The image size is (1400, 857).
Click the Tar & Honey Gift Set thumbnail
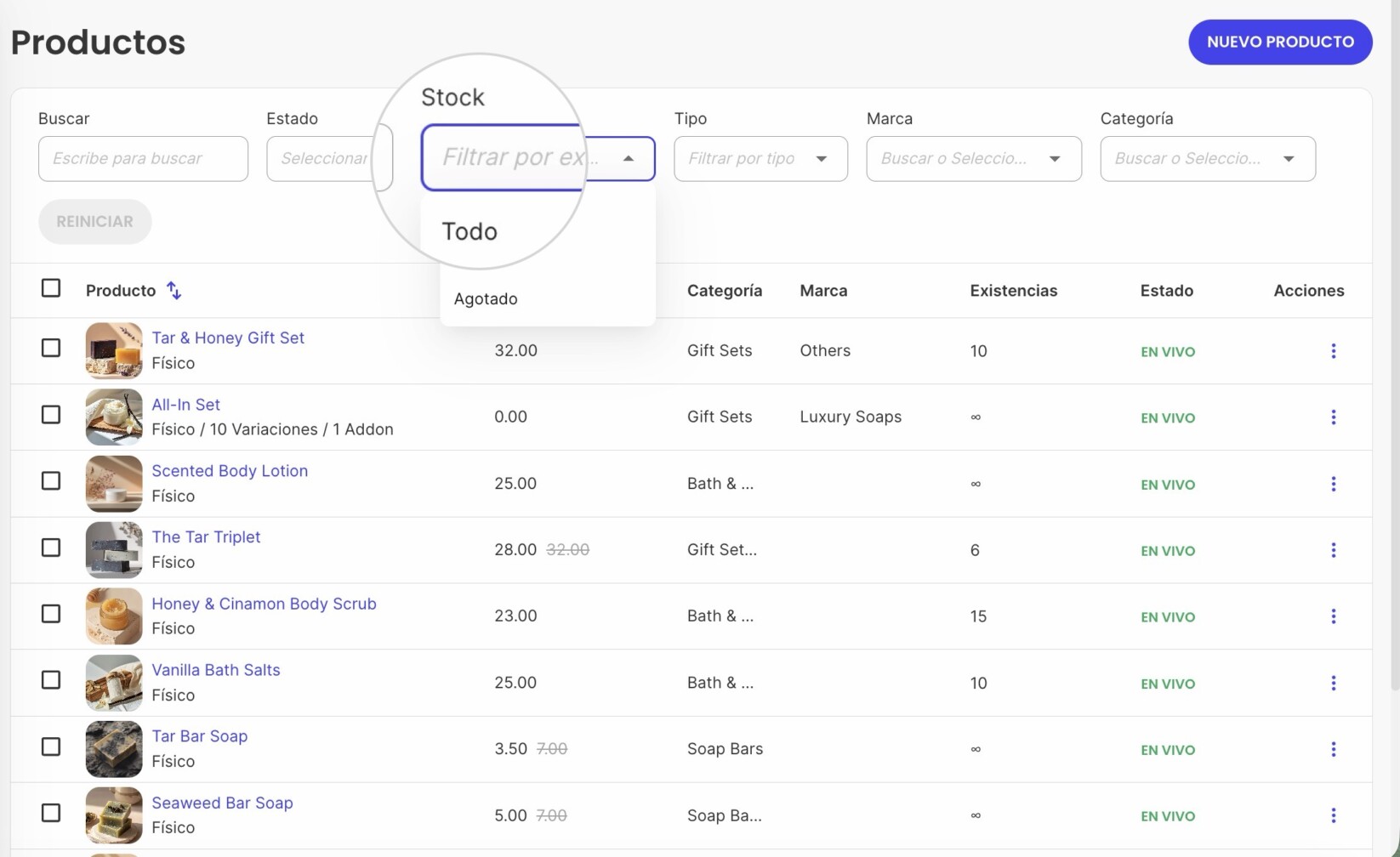tap(114, 350)
